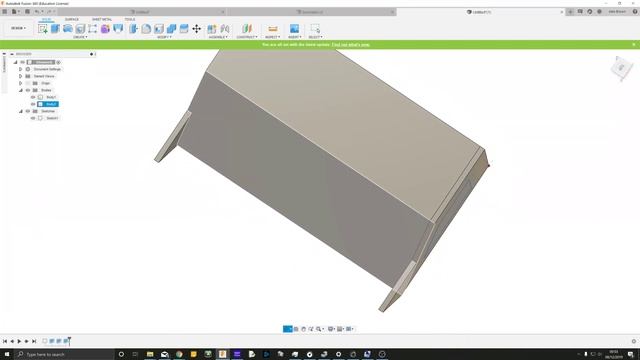Click the Select tool icon
640x360 pixels.
(x=315, y=29)
